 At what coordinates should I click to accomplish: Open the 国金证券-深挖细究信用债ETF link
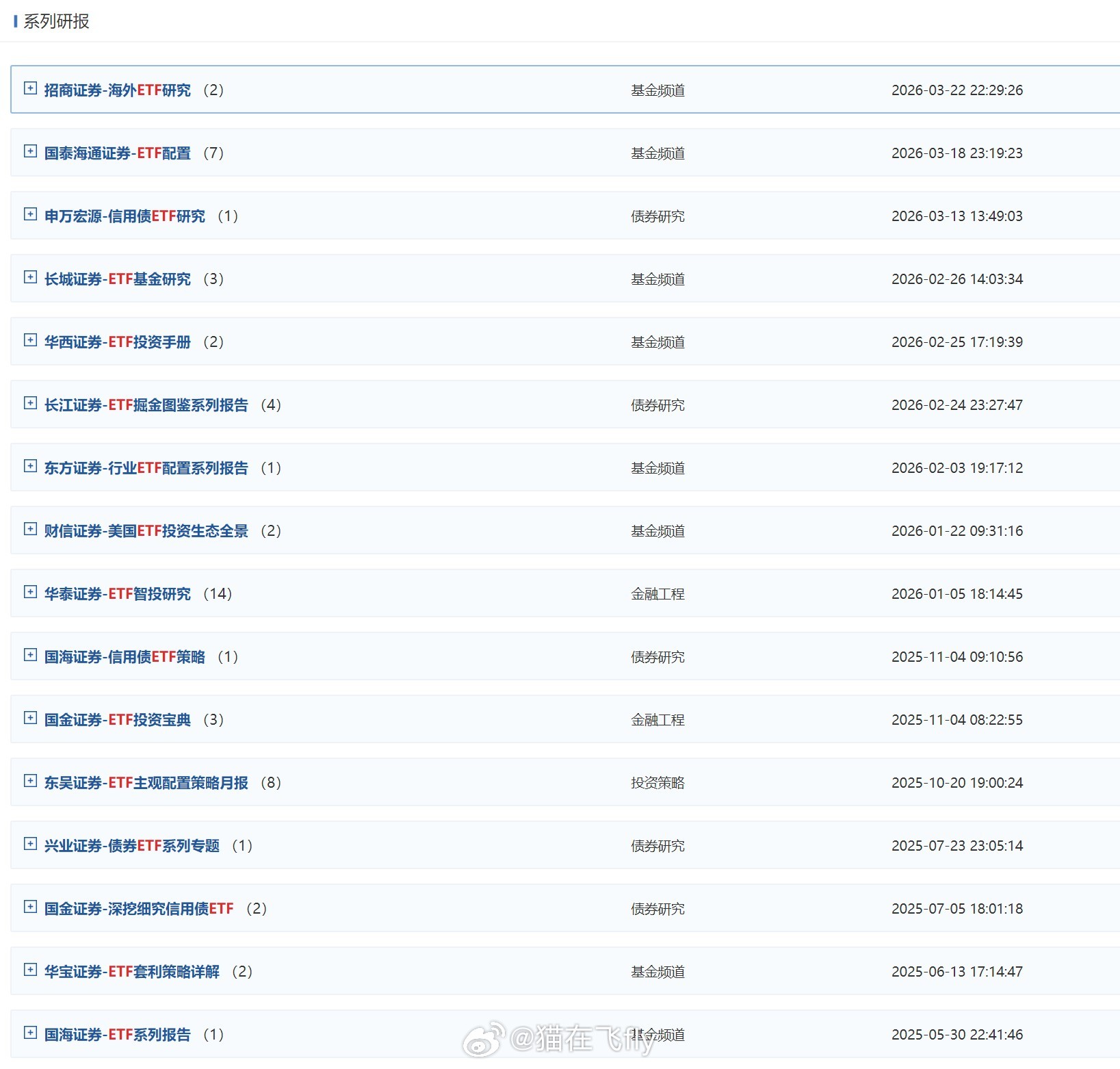[x=140, y=909]
